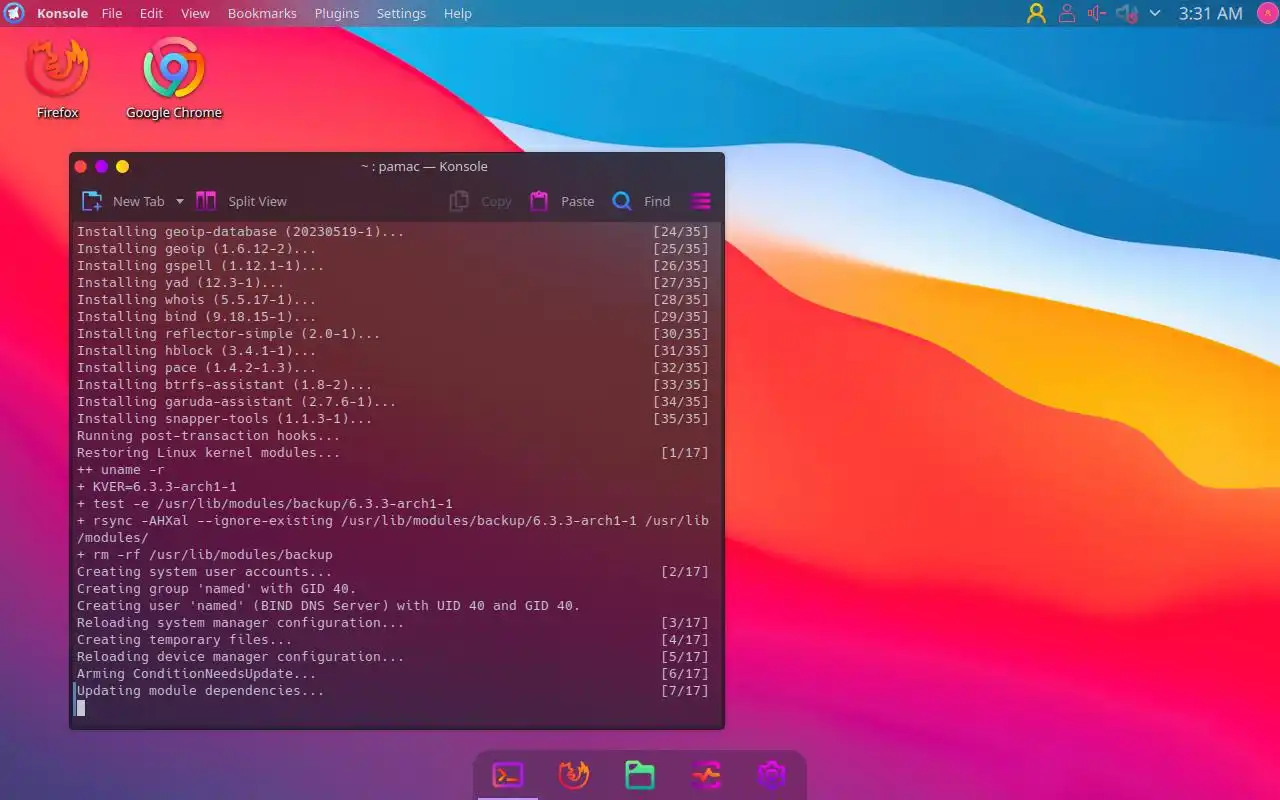This screenshot has height=800, width=1280.
Task: Click the '[7/17]' progress counter
Action: (685, 690)
